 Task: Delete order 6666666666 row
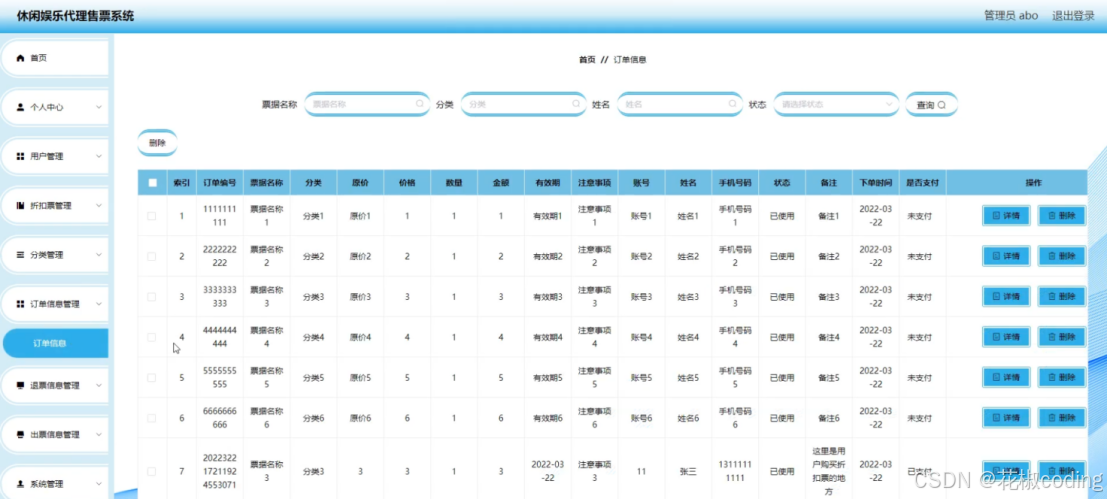pyautogui.click(x=1061, y=418)
